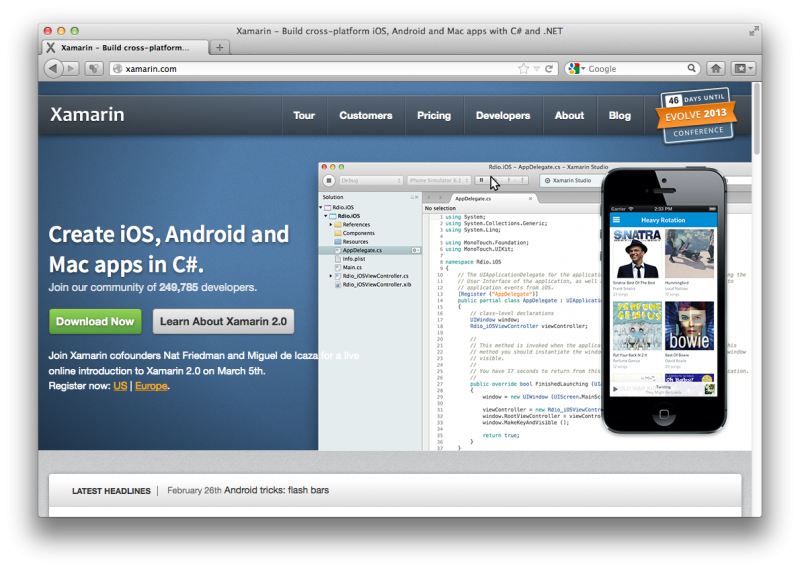Image resolution: width=800 pixels, height=570 pixels.
Task: Expand the Rdio_iOSViewController.cs node
Action: (331, 276)
